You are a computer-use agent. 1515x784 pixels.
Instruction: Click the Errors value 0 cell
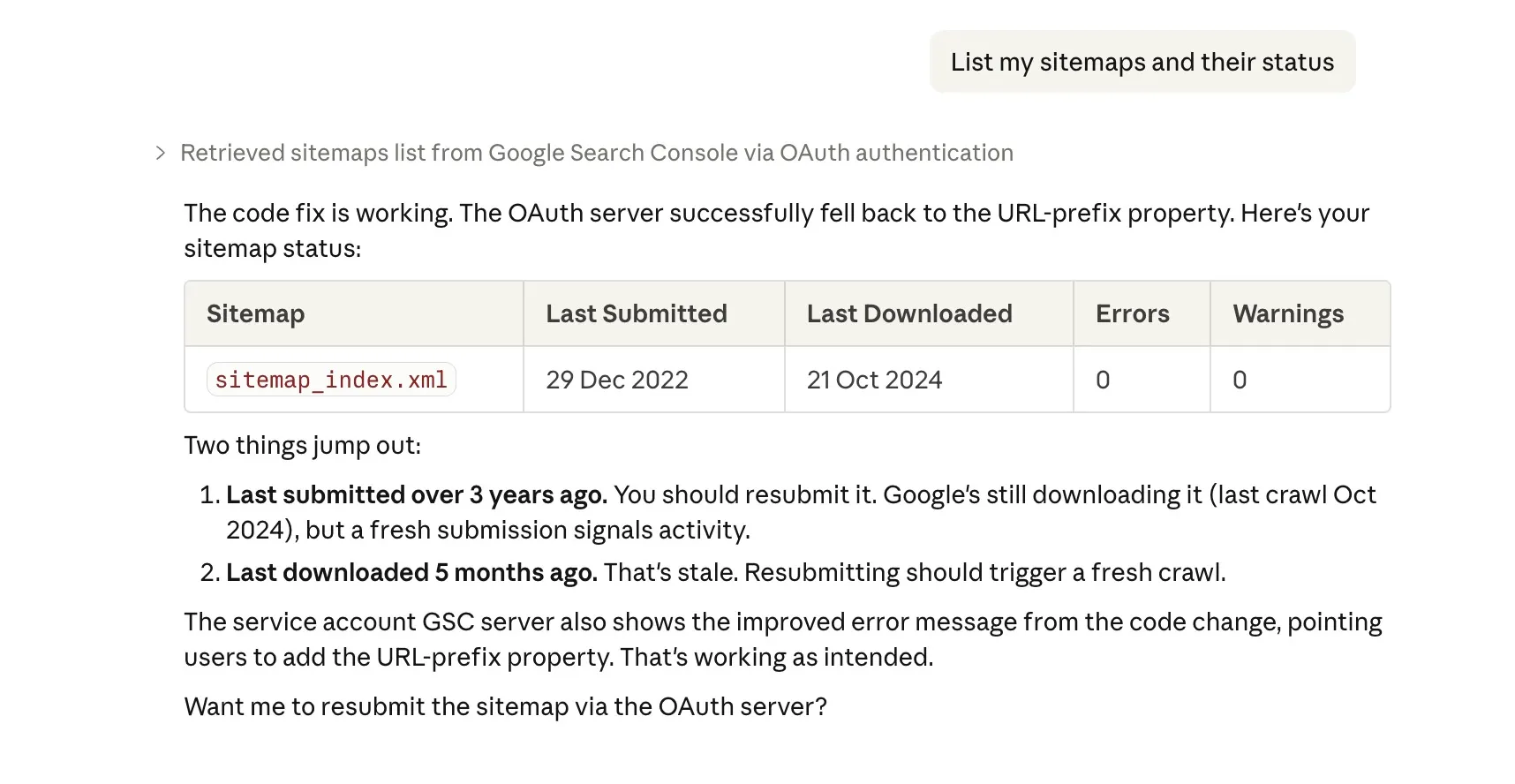1103,380
